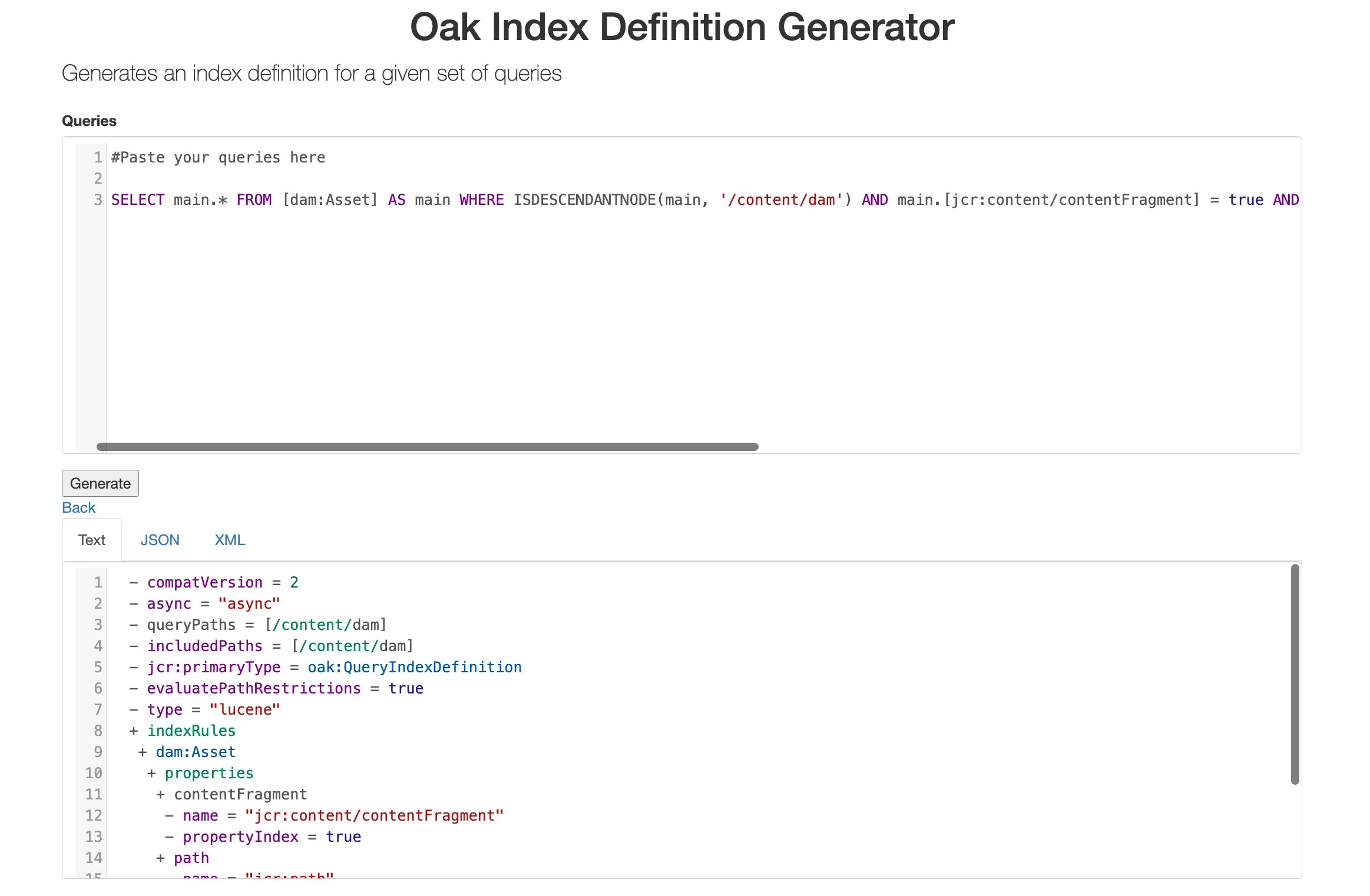Click the path node on line 14

[x=191, y=858]
